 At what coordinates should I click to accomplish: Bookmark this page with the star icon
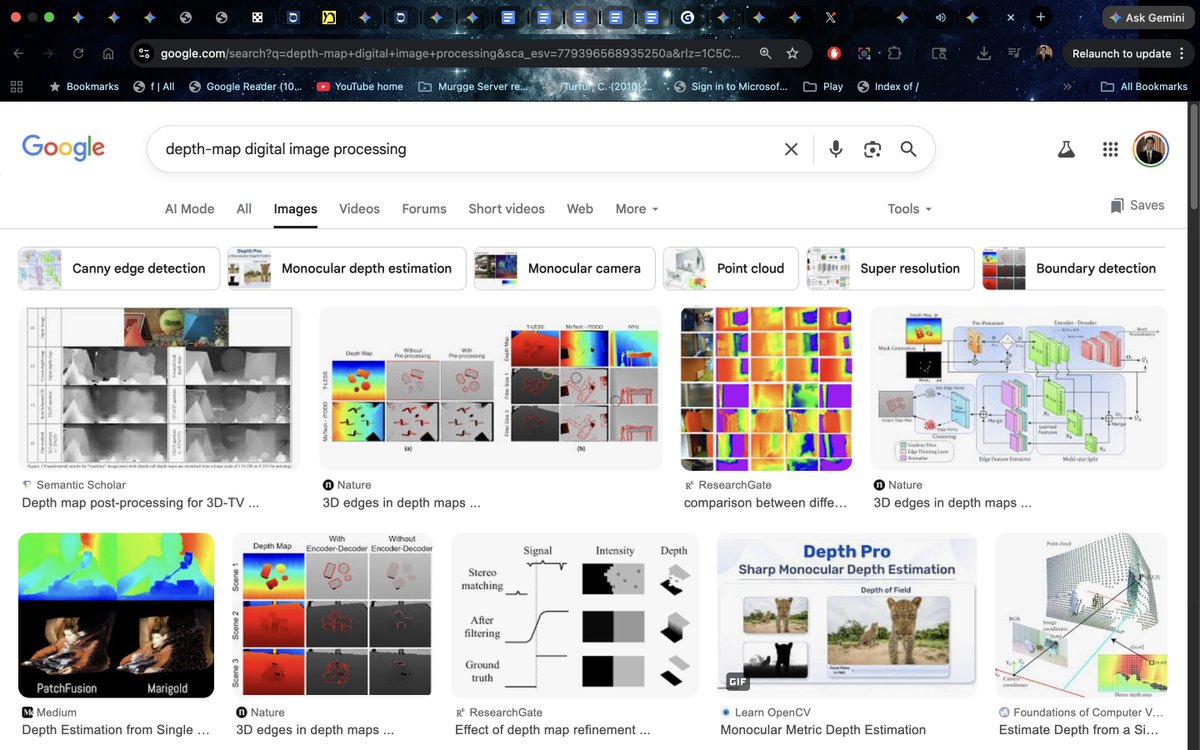pos(792,53)
